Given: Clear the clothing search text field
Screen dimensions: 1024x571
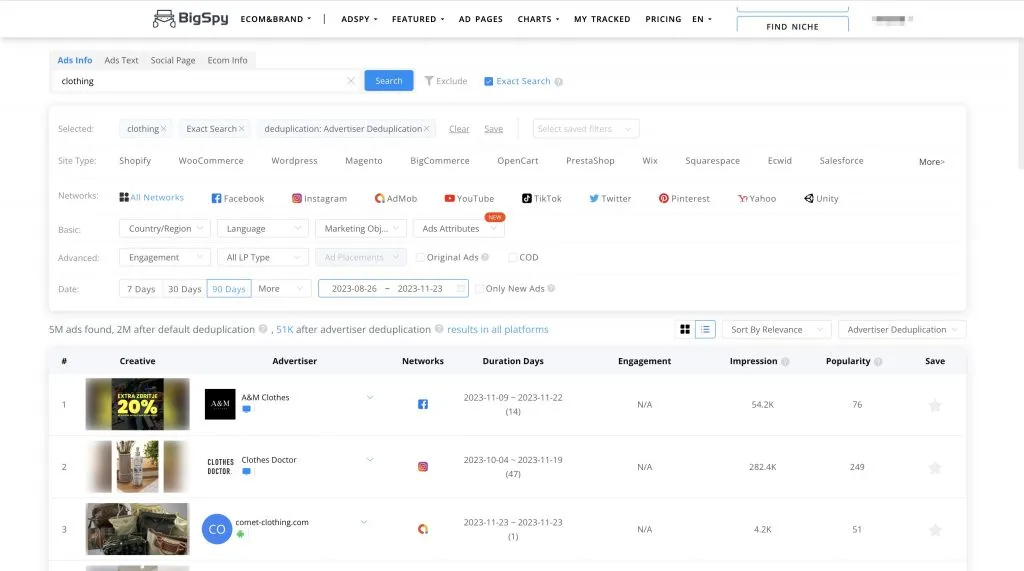Looking at the screenshot, I should 351,81.
